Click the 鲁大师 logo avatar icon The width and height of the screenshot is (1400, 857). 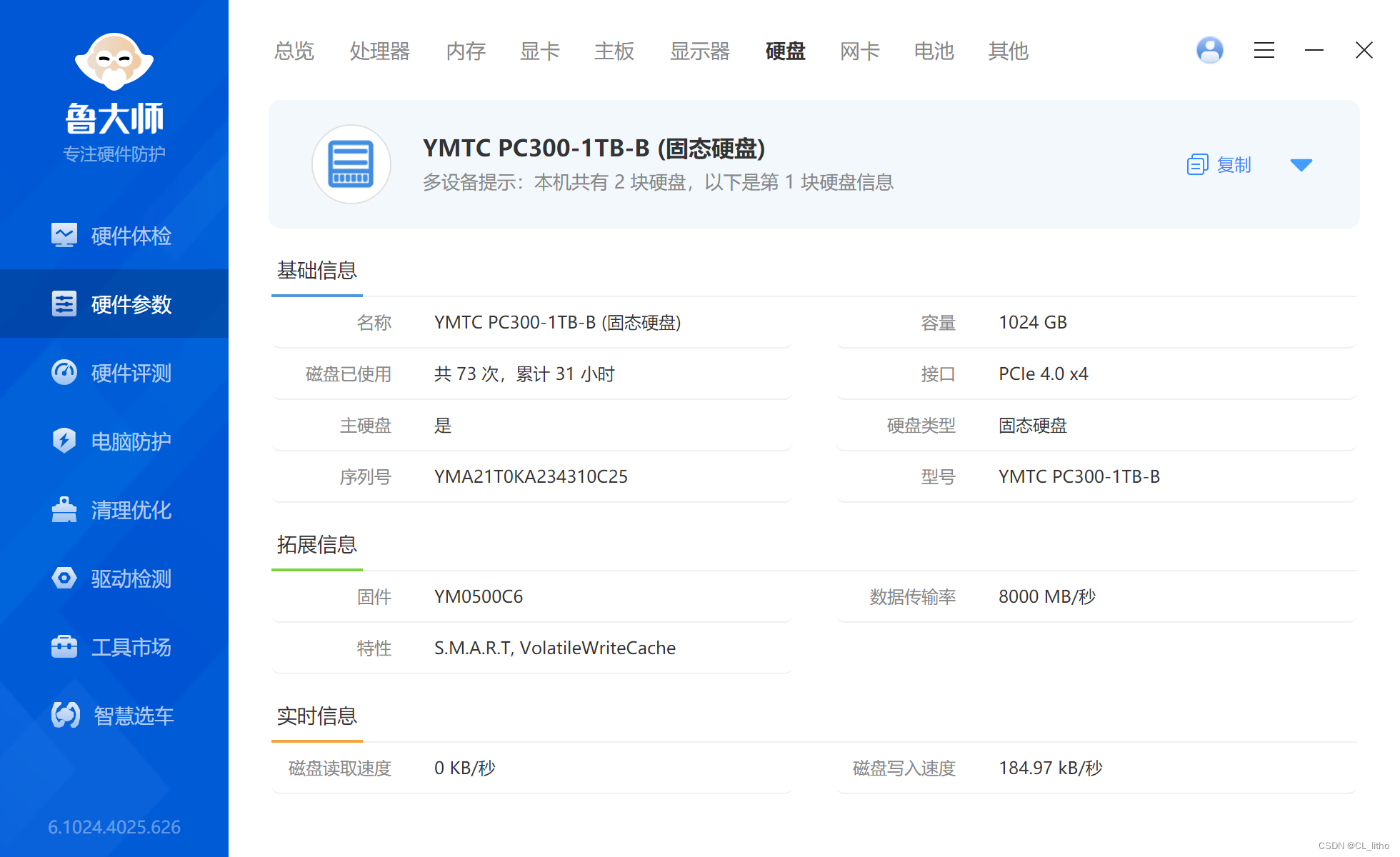click(x=114, y=61)
